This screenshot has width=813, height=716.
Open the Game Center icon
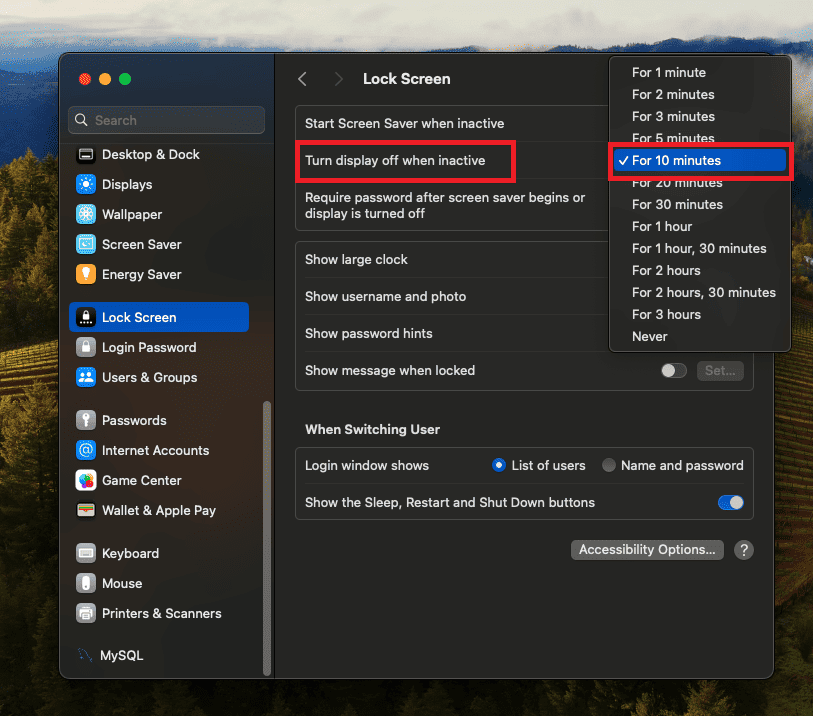[86, 481]
